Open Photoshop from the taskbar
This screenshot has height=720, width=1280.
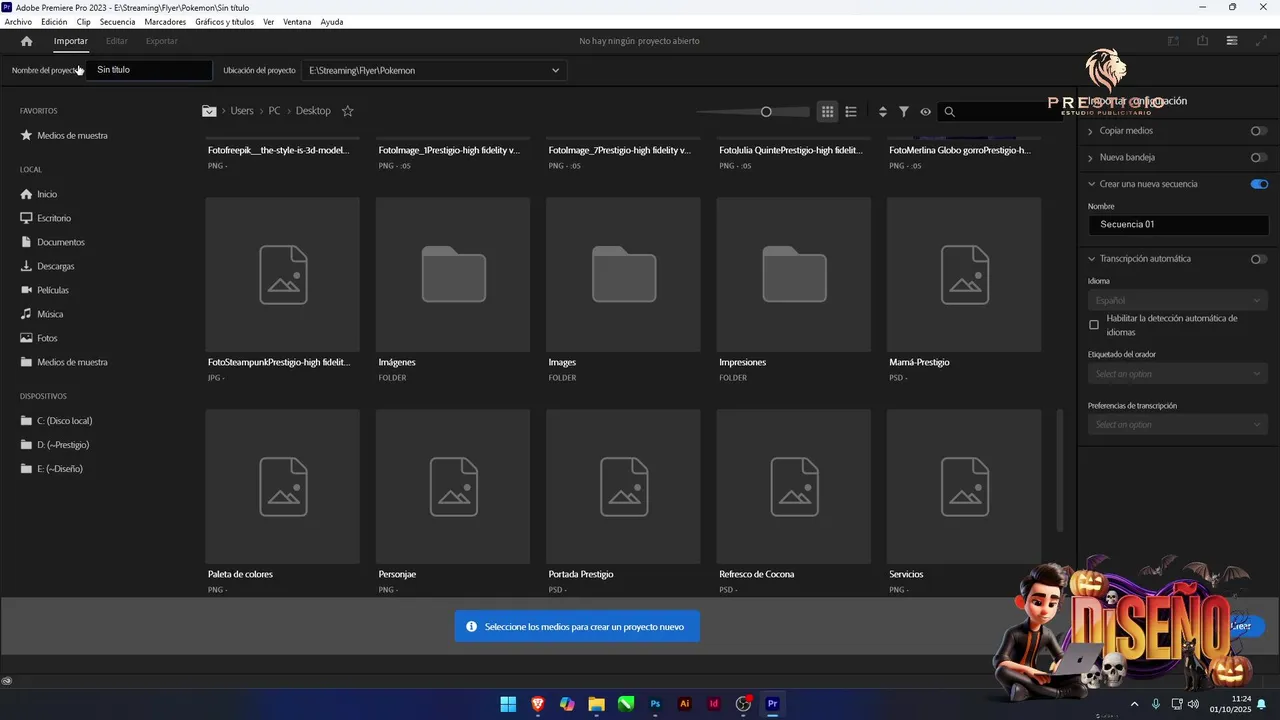[655, 704]
